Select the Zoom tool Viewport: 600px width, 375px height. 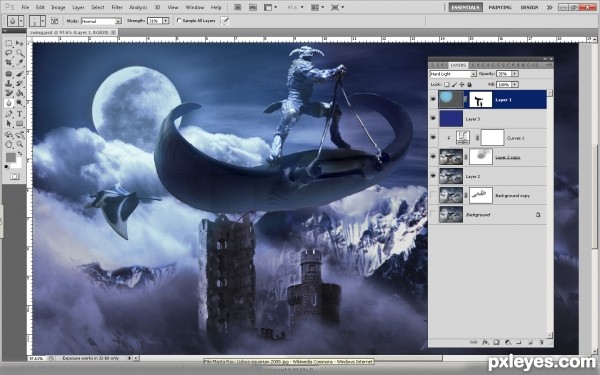[20, 144]
